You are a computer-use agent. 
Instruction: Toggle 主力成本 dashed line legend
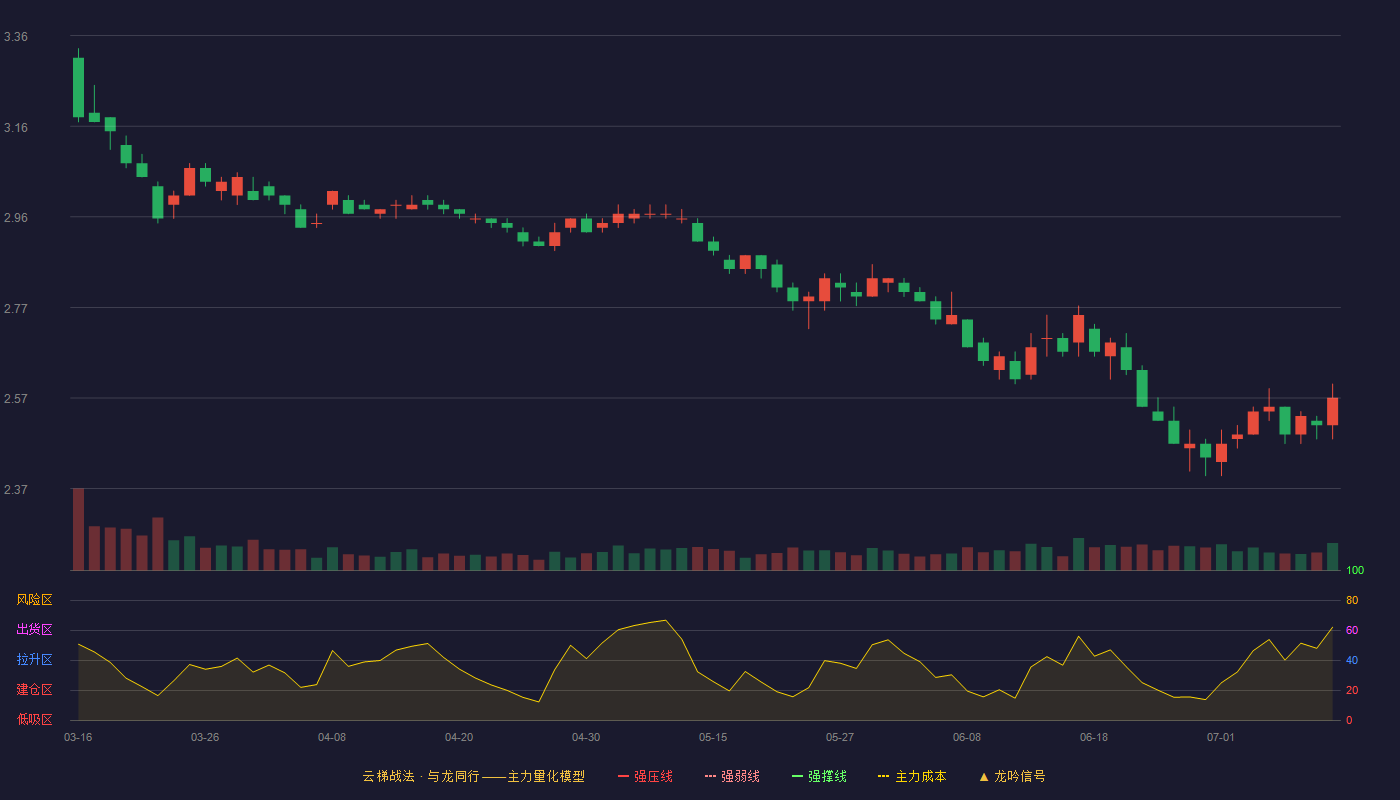pyautogui.click(x=912, y=776)
